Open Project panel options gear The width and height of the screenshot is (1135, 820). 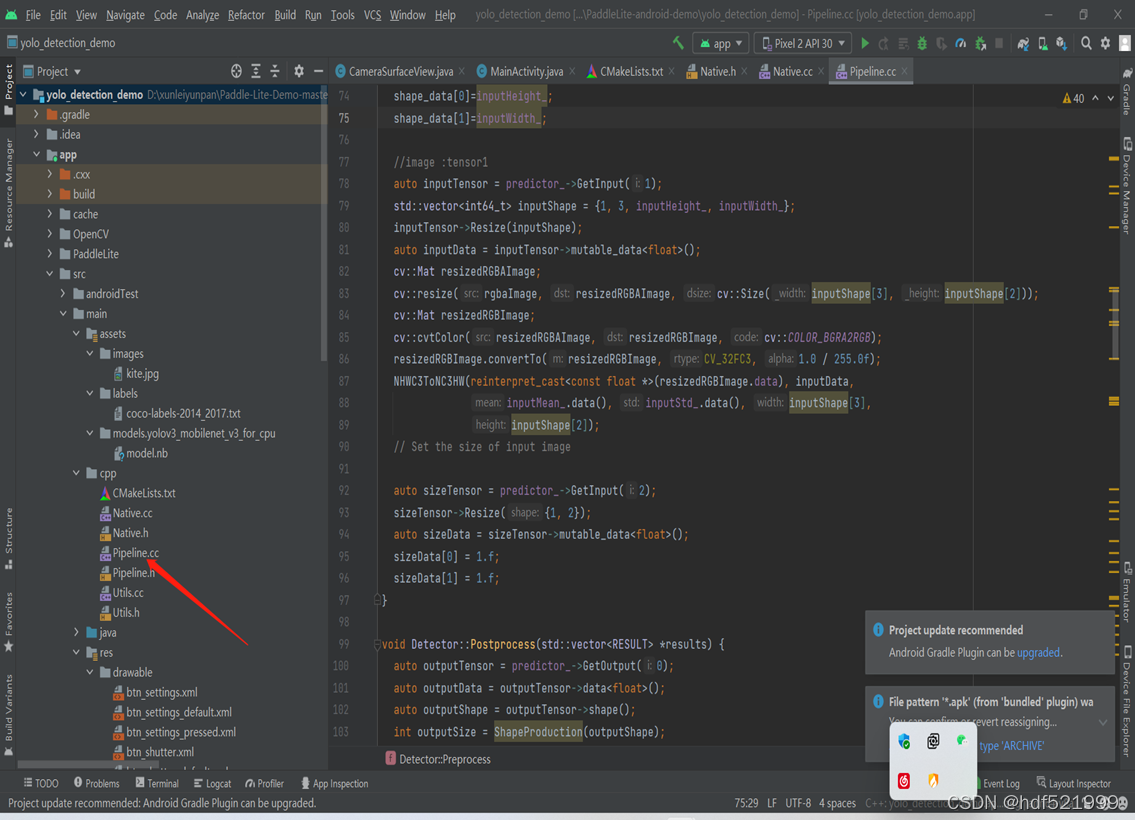click(298, 71)
